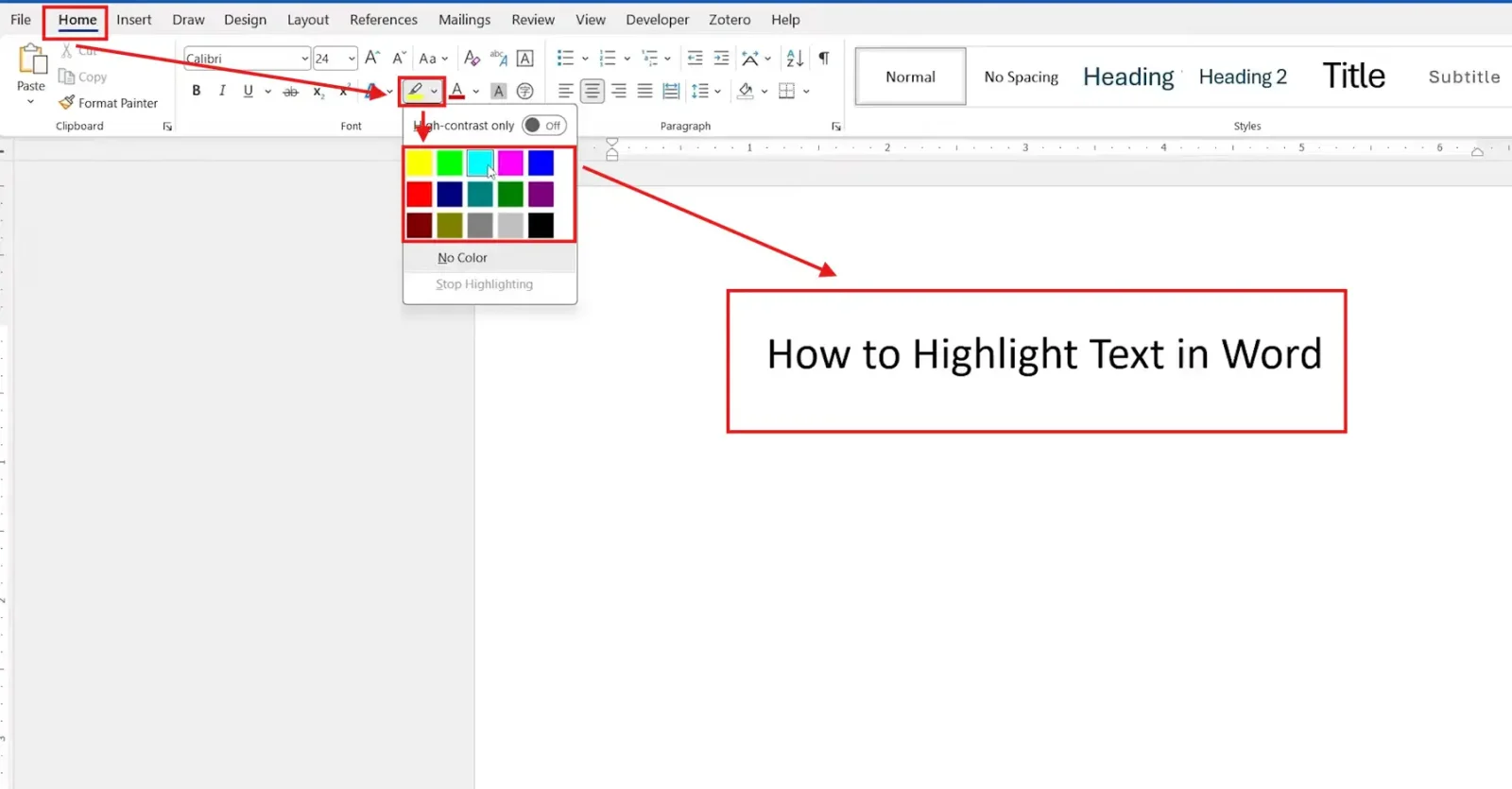
Task: Open the Calibri font name dropdown
Action: click(x=304, y=59)
